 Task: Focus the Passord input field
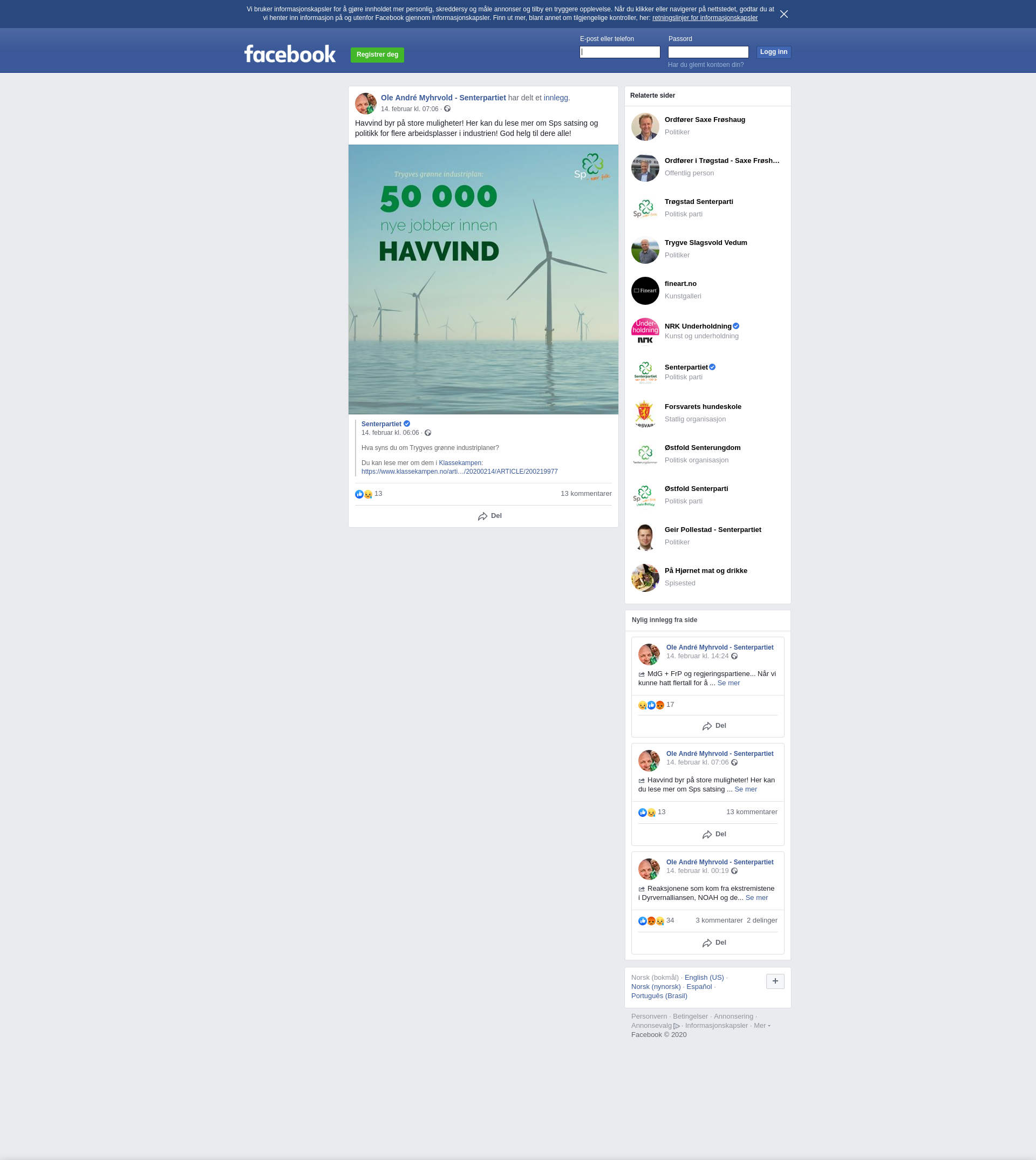707,52
